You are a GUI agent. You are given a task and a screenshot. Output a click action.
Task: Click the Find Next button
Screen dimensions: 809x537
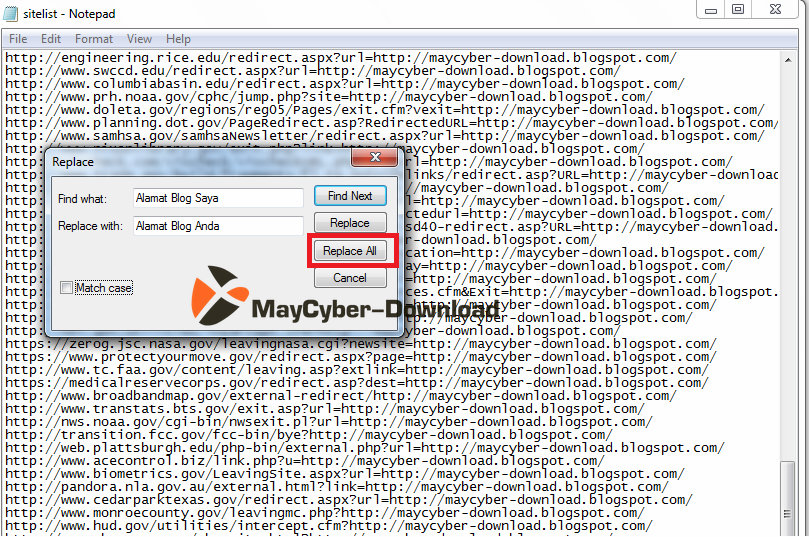[x=350, y=196]
